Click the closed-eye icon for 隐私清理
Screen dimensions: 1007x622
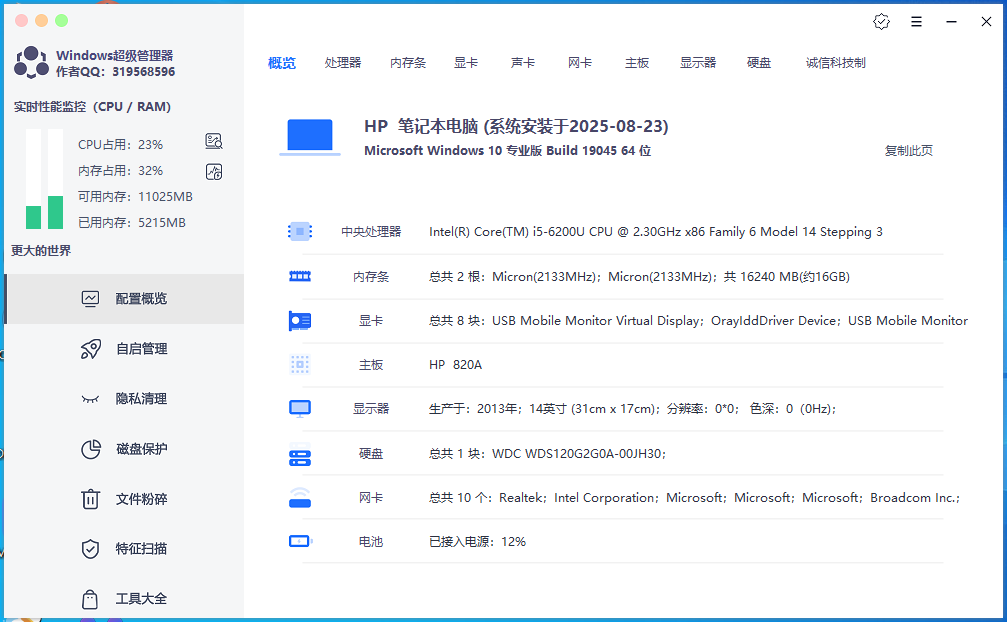point(90,399)
